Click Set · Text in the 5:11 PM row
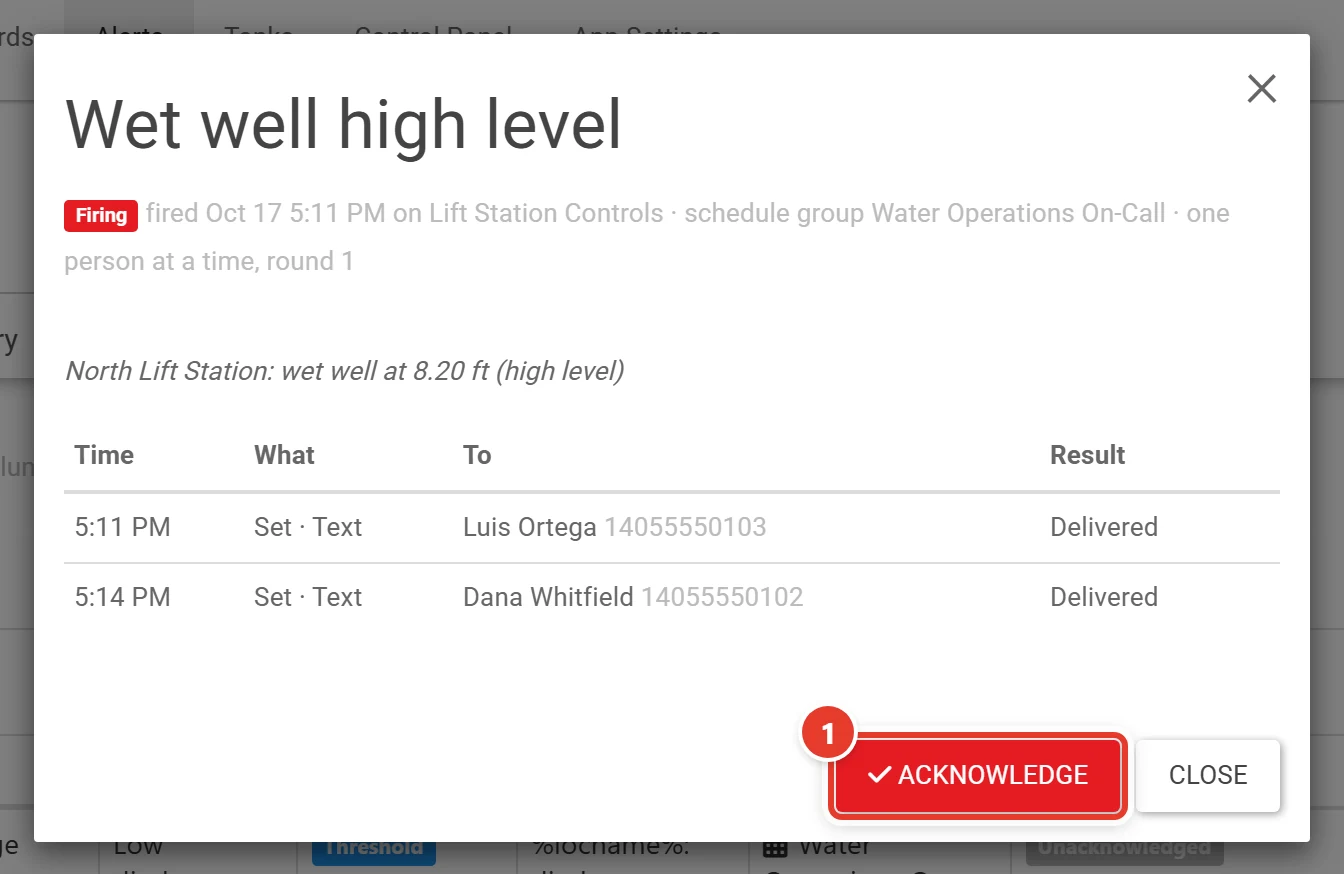 coord(308,527)
